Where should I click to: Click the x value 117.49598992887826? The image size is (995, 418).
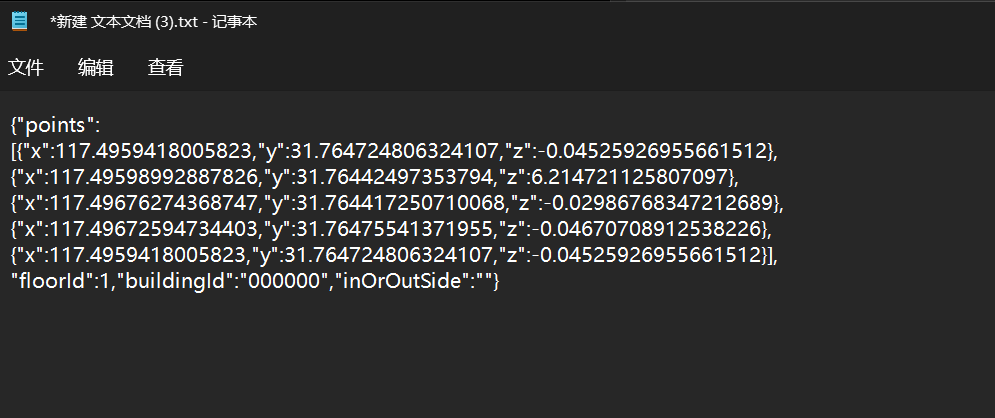coord(155,177)
